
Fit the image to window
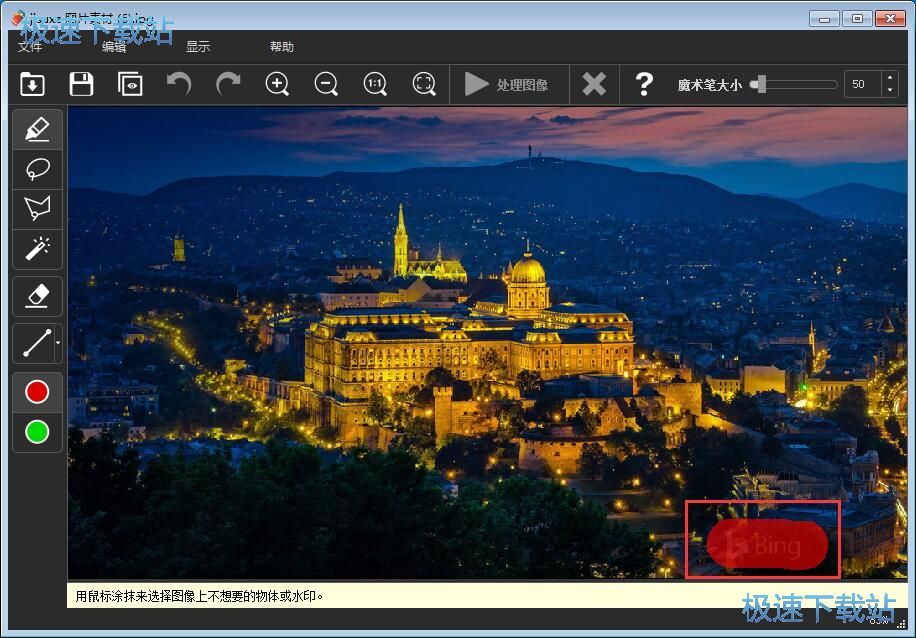pos(424,85)
